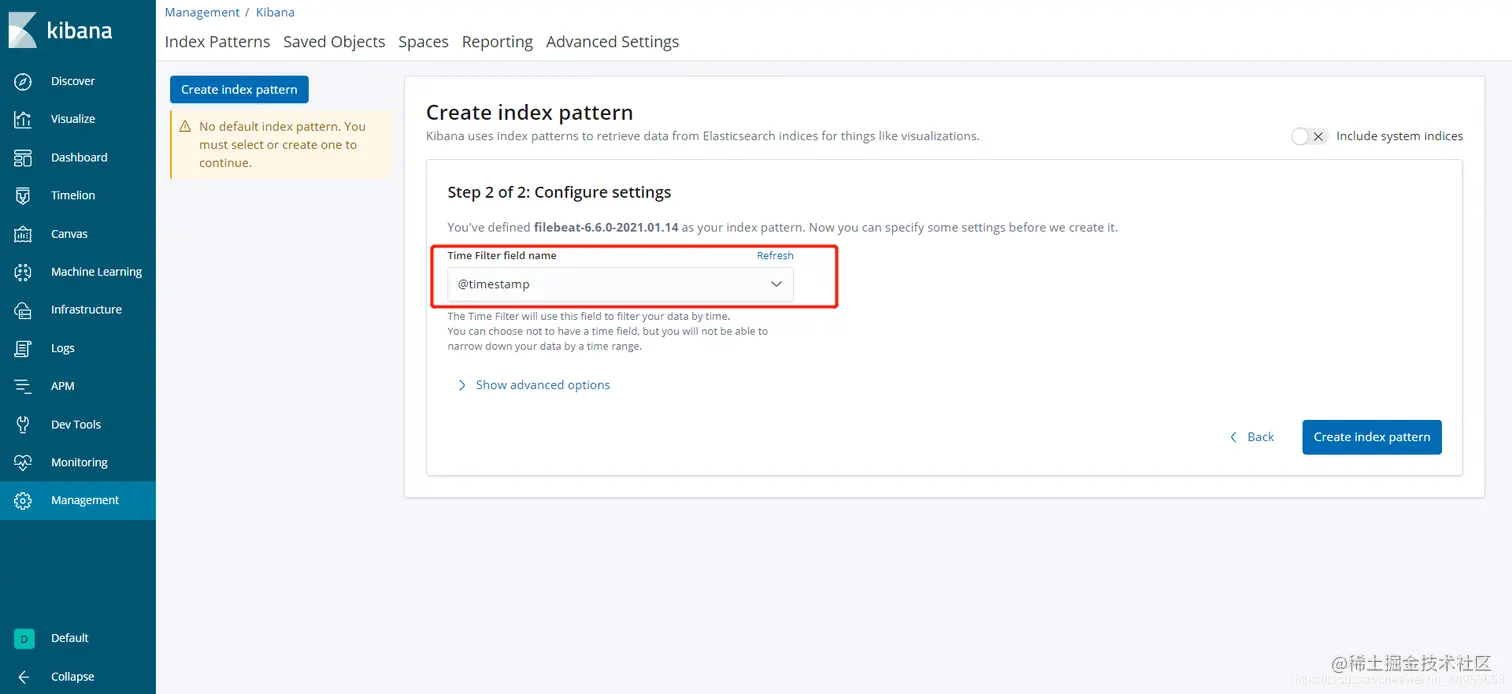Click the Default space label
The height and width of the screenshot is (694, 1512).
coord(70,638)
